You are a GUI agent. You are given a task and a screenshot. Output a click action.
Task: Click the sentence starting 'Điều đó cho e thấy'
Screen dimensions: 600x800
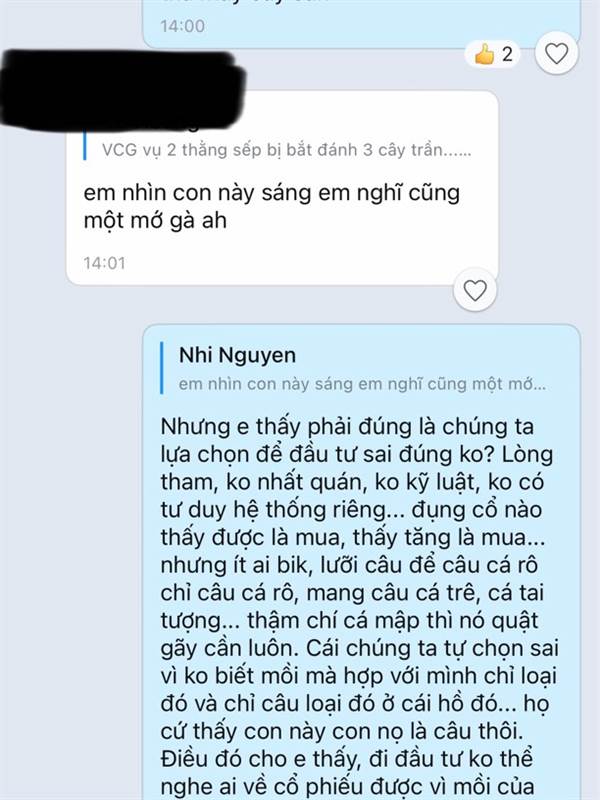[x=346, y=772]
